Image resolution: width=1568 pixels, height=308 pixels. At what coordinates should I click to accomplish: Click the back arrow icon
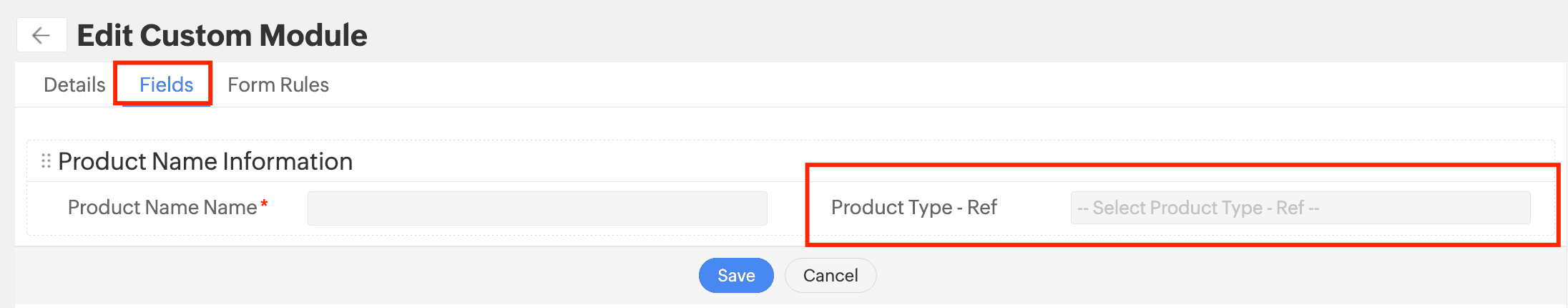tap(41, 35)
